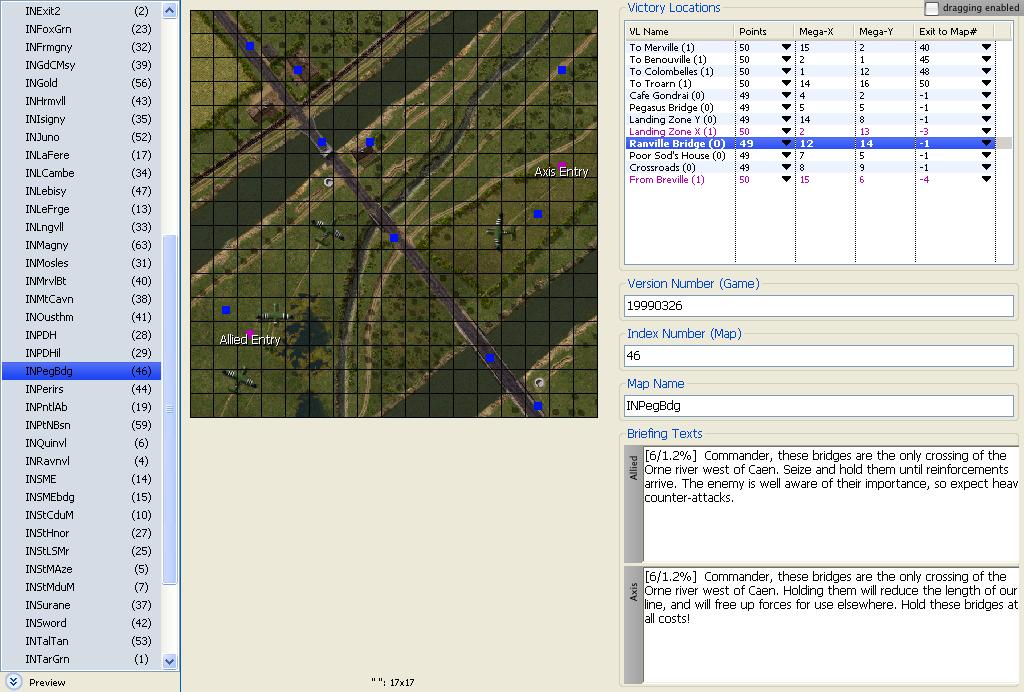Open Exit to Map dropdown for Landing Zone X
1024x692 pixels.
tap(986, 132)
